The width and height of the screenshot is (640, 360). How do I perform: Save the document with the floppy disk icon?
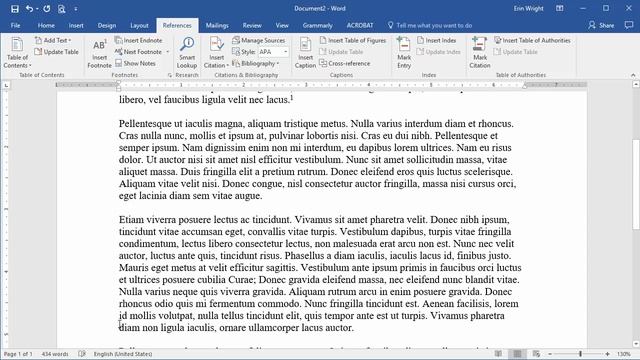(15, 9)
